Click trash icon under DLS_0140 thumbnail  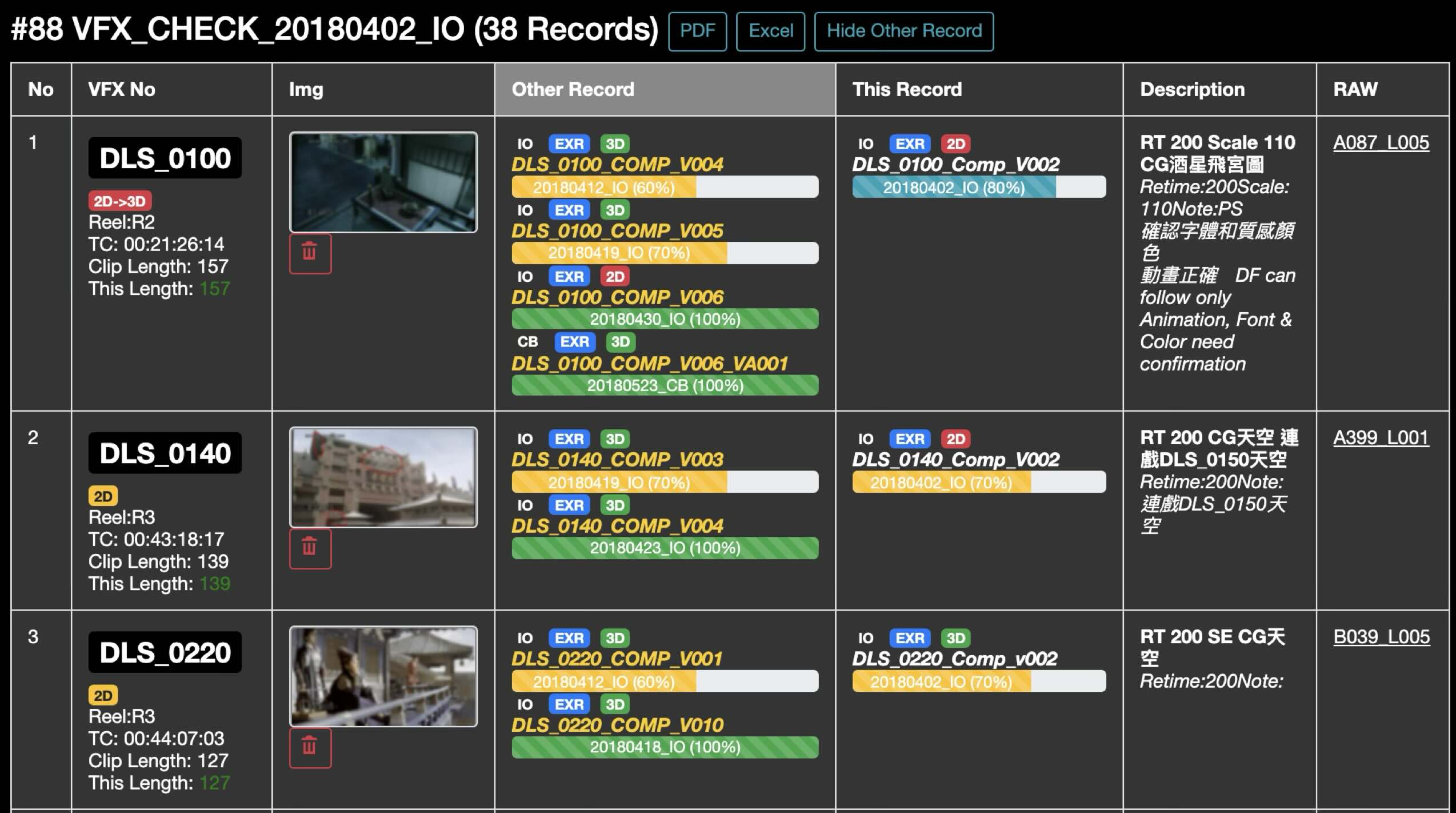[310, 548]
